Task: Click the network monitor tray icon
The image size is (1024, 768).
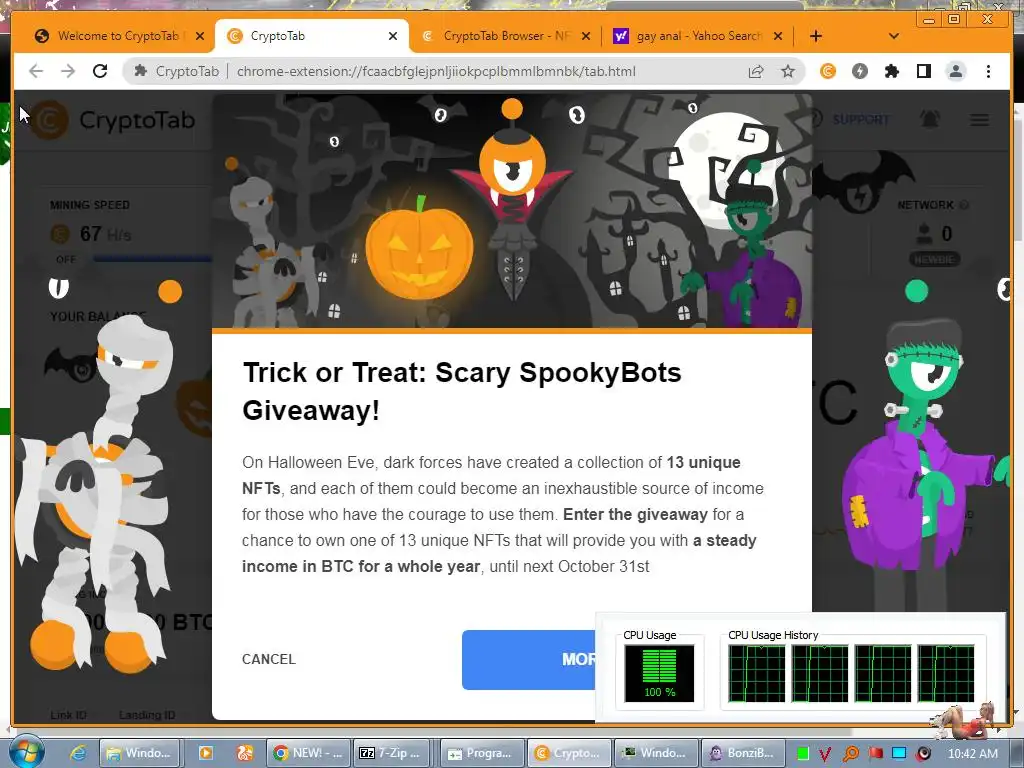Action: click(899, 754)
